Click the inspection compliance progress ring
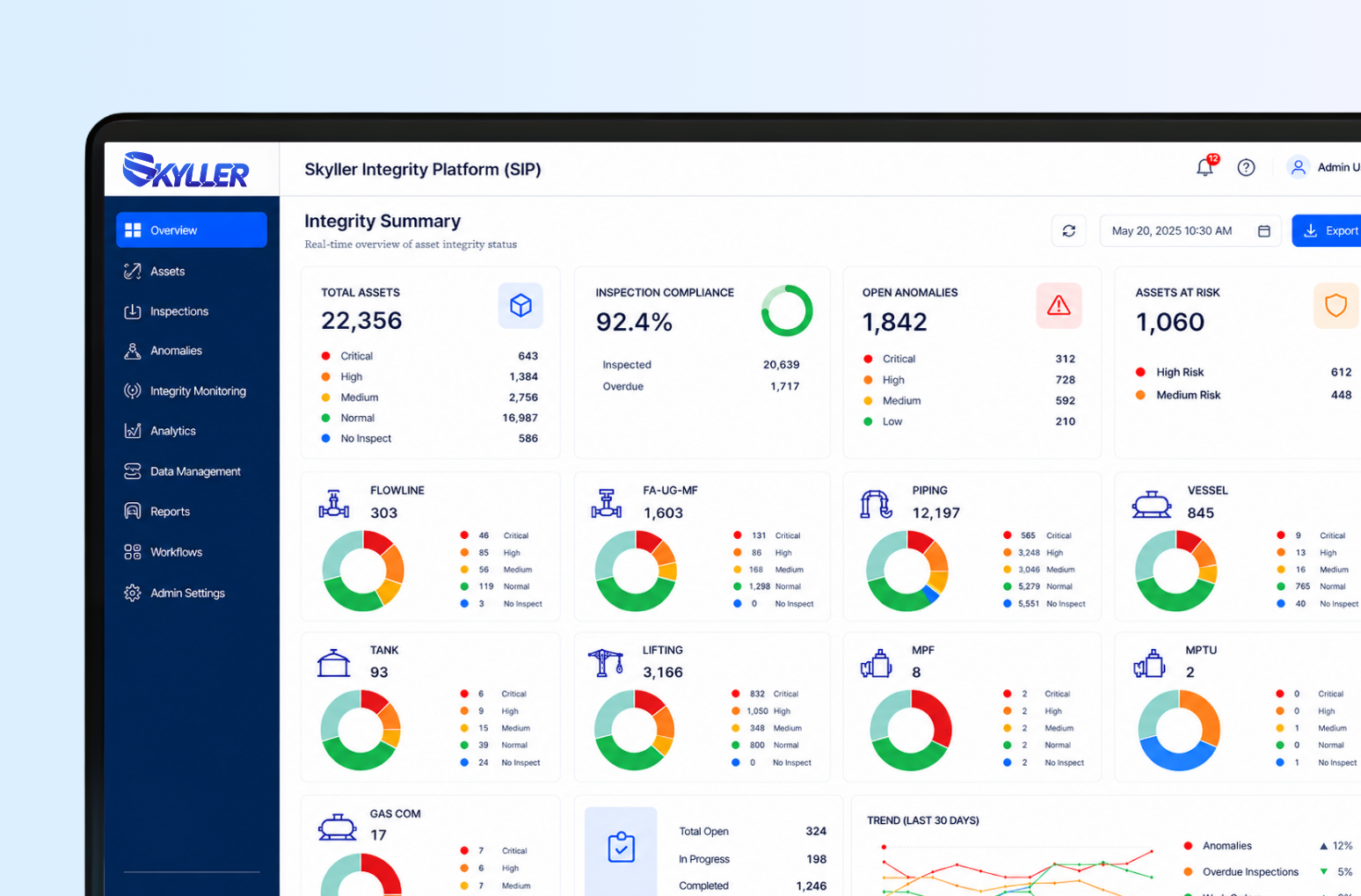 [x=786, y=310]
